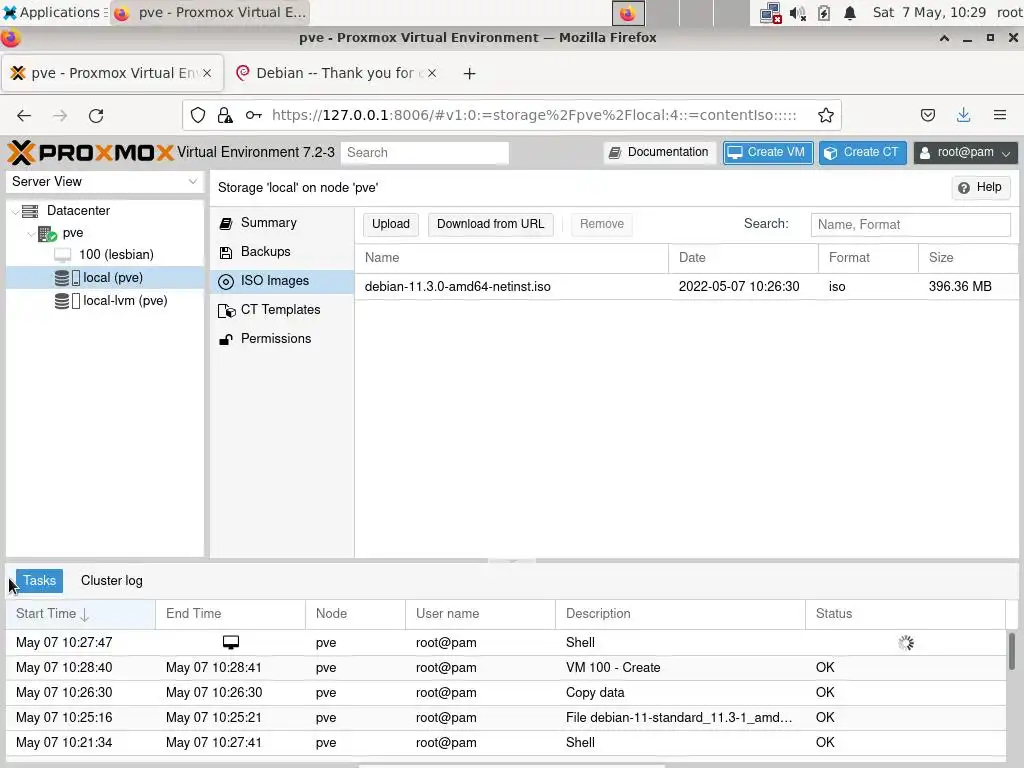The width and height of the screenshot is (1024, 768).
Task: Open Firefox downloads panel
Action: pos(963,116)
